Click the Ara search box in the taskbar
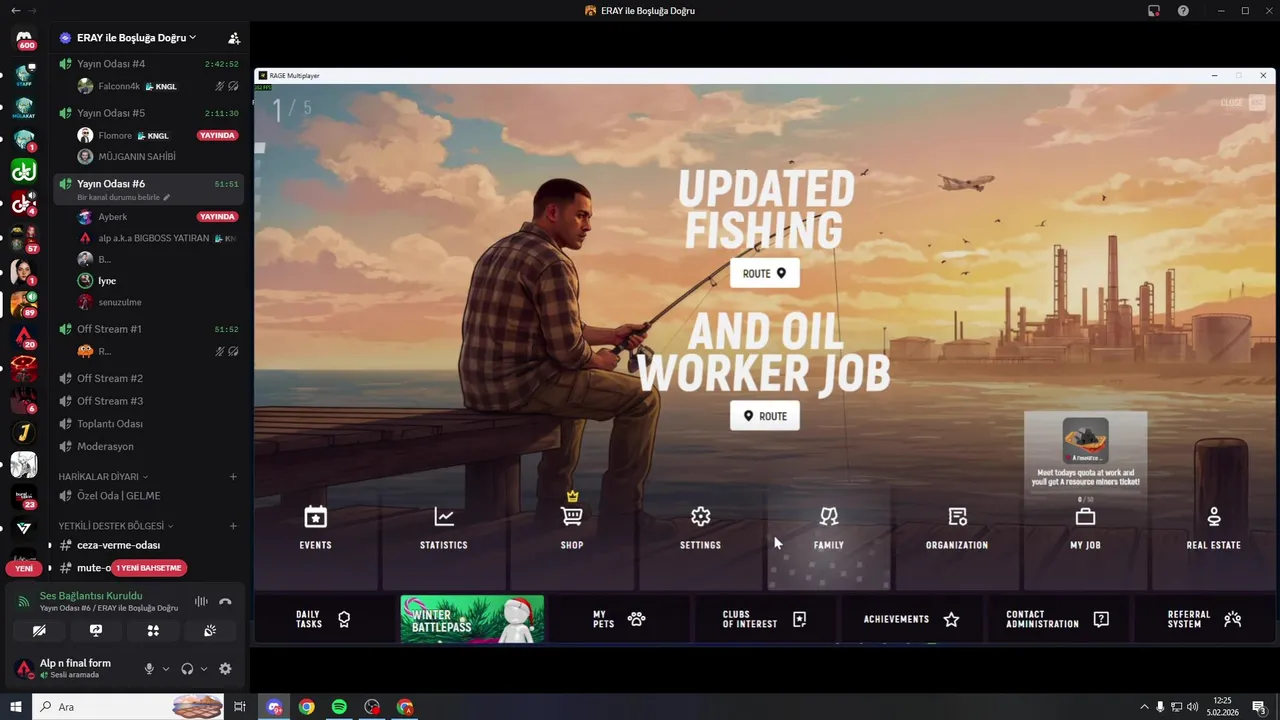Viewport: 1280px width, 720px height. click(130, 707)
